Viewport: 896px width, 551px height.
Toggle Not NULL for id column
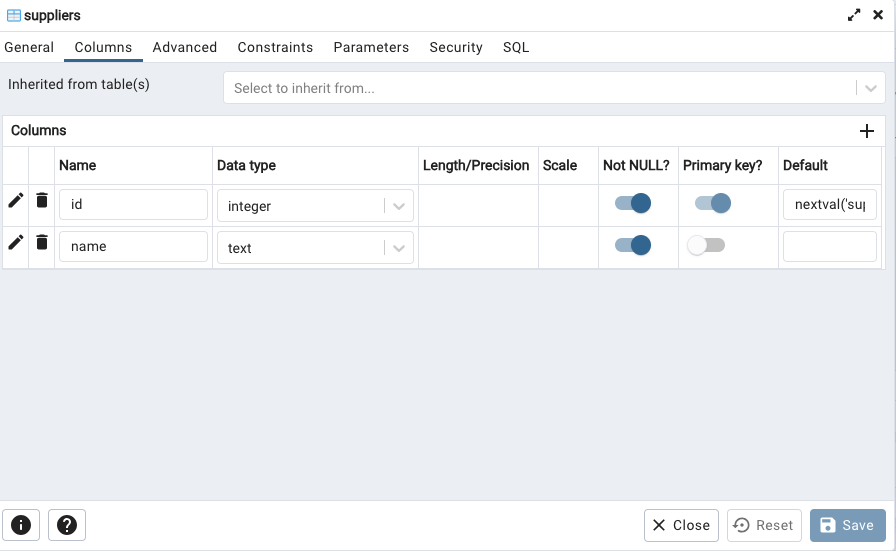click(633, 204)
